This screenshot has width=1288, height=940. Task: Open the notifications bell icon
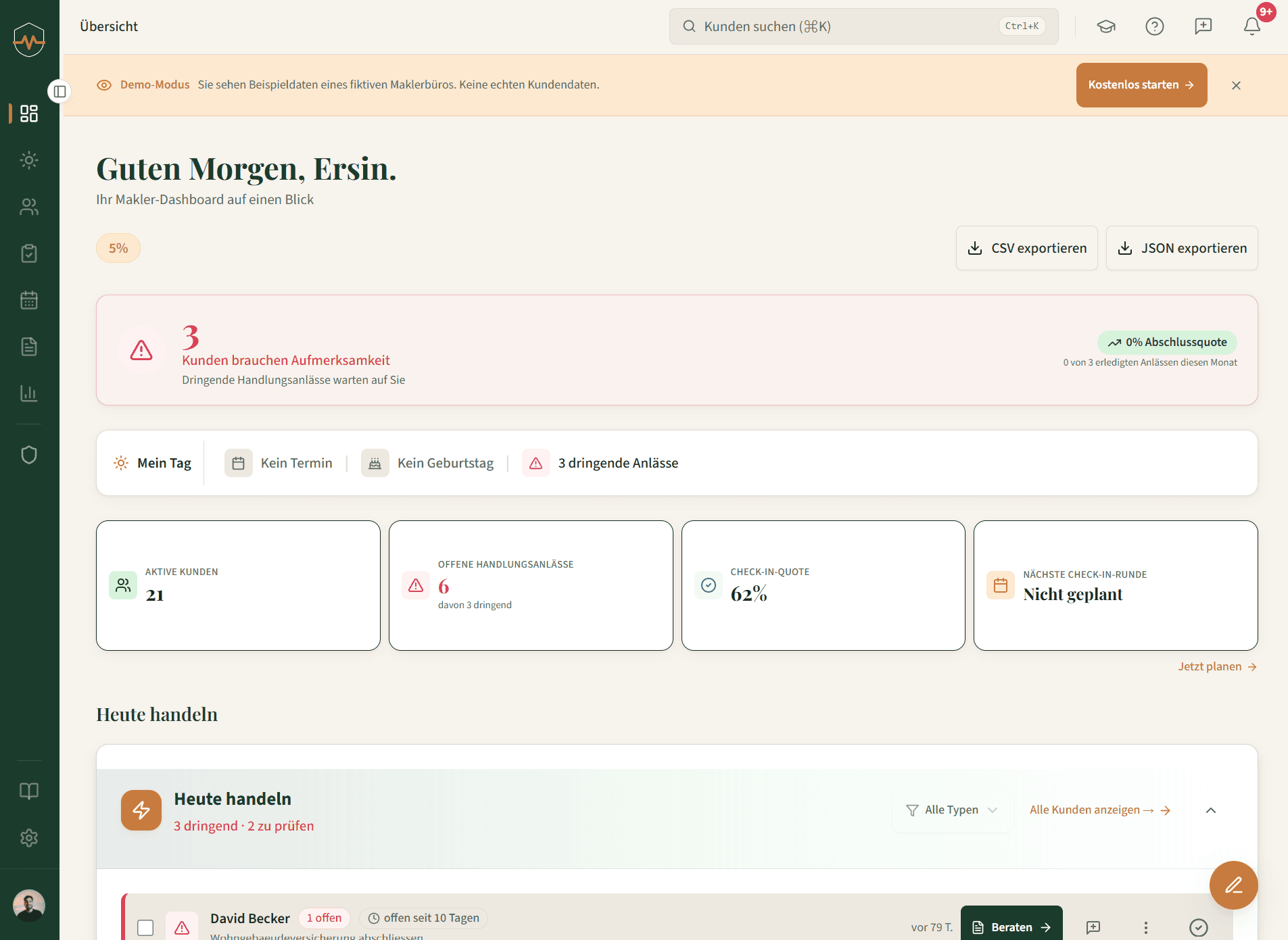coord(1252,26)
